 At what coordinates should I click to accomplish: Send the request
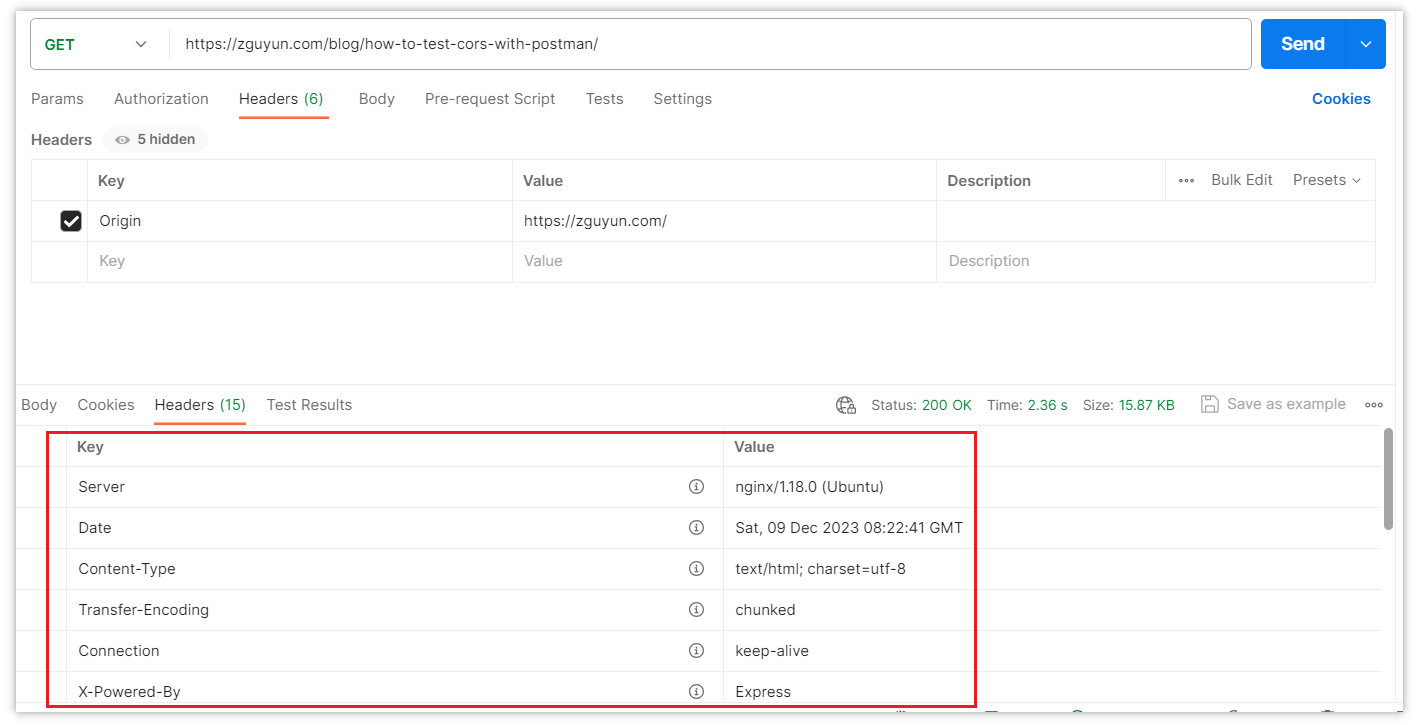coord(1303,44)
